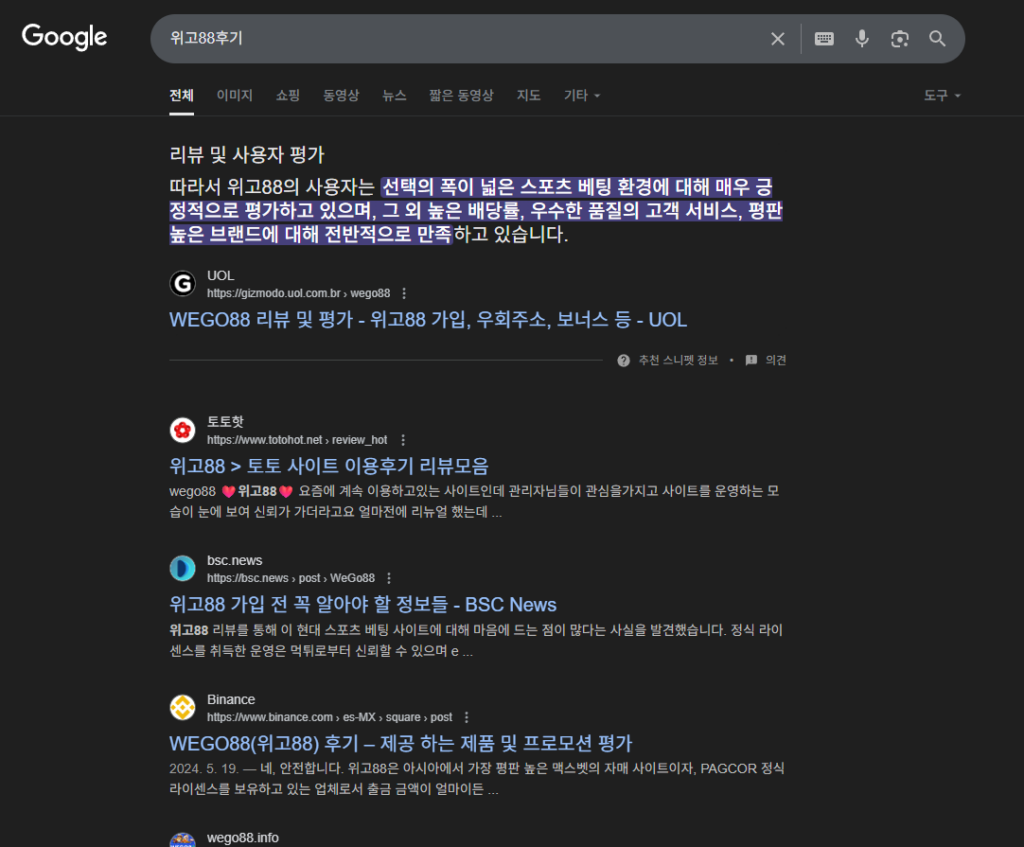Screen dimensions: 1024x847
Task: Open the 위고88 가입 전 꼭 알아야 할 정보들 link
Action: pyautogui.click(x=362, y=604)
